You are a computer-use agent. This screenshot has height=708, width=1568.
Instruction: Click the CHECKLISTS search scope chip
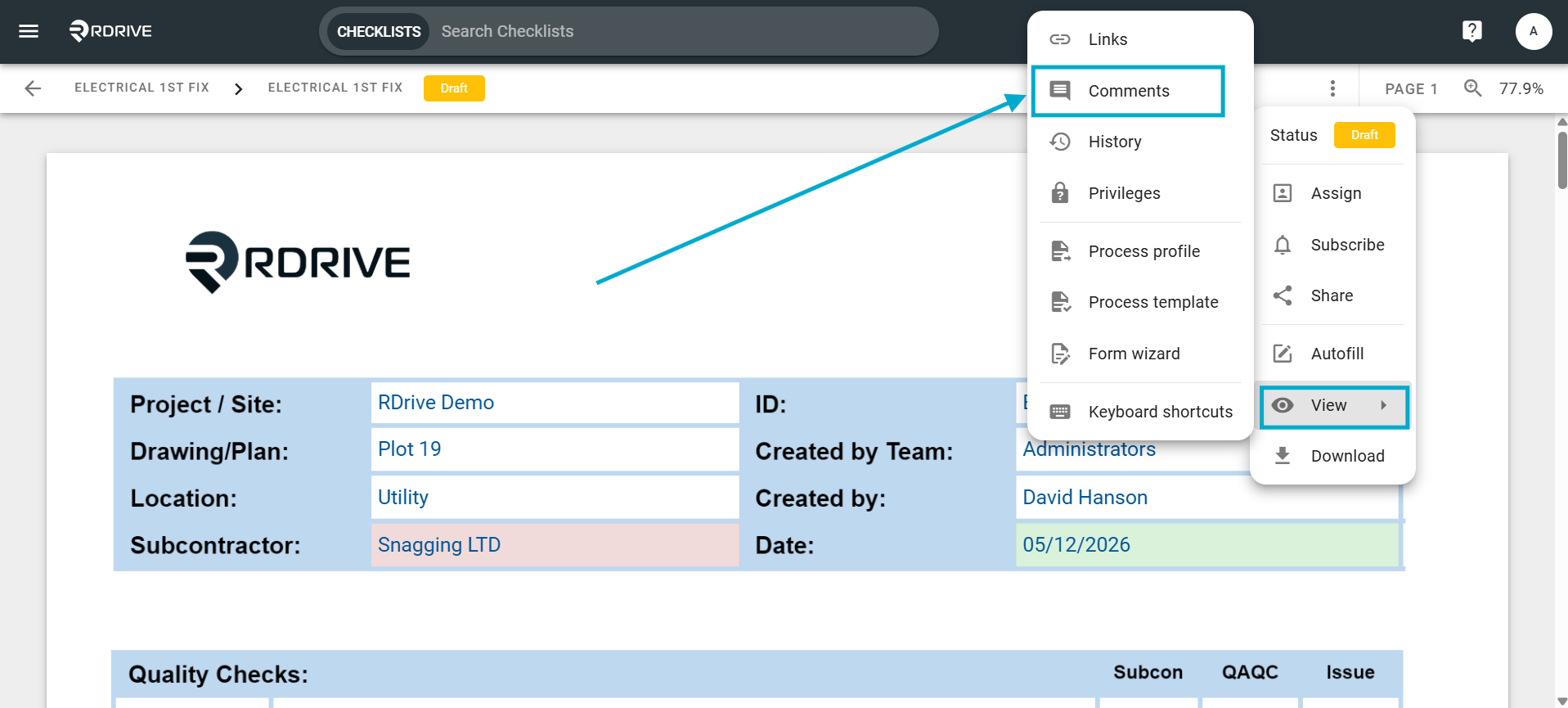[x=379, y=31]
